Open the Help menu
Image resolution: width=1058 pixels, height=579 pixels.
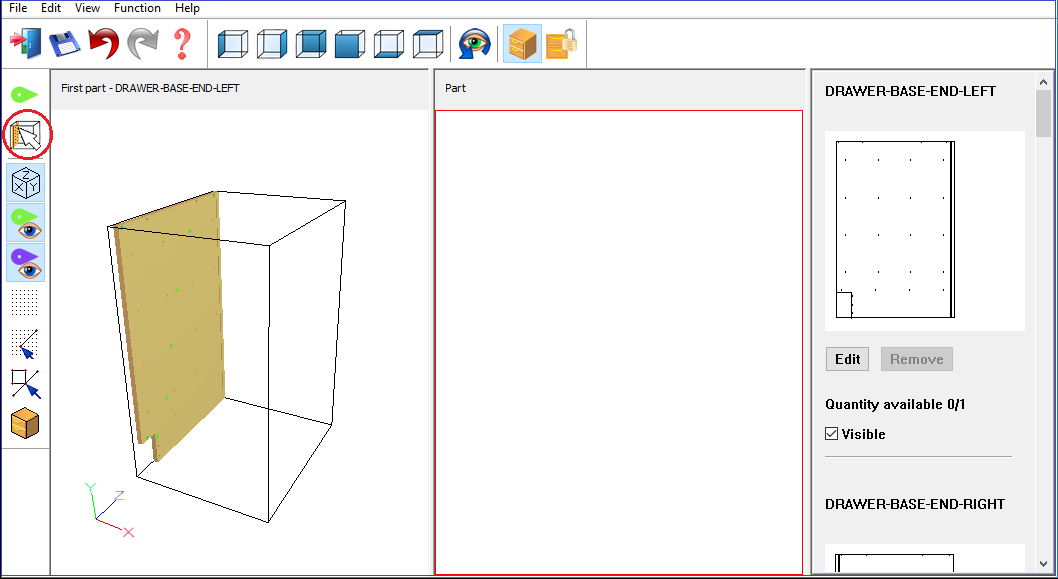pyautogui.click(x=187, y=8)
